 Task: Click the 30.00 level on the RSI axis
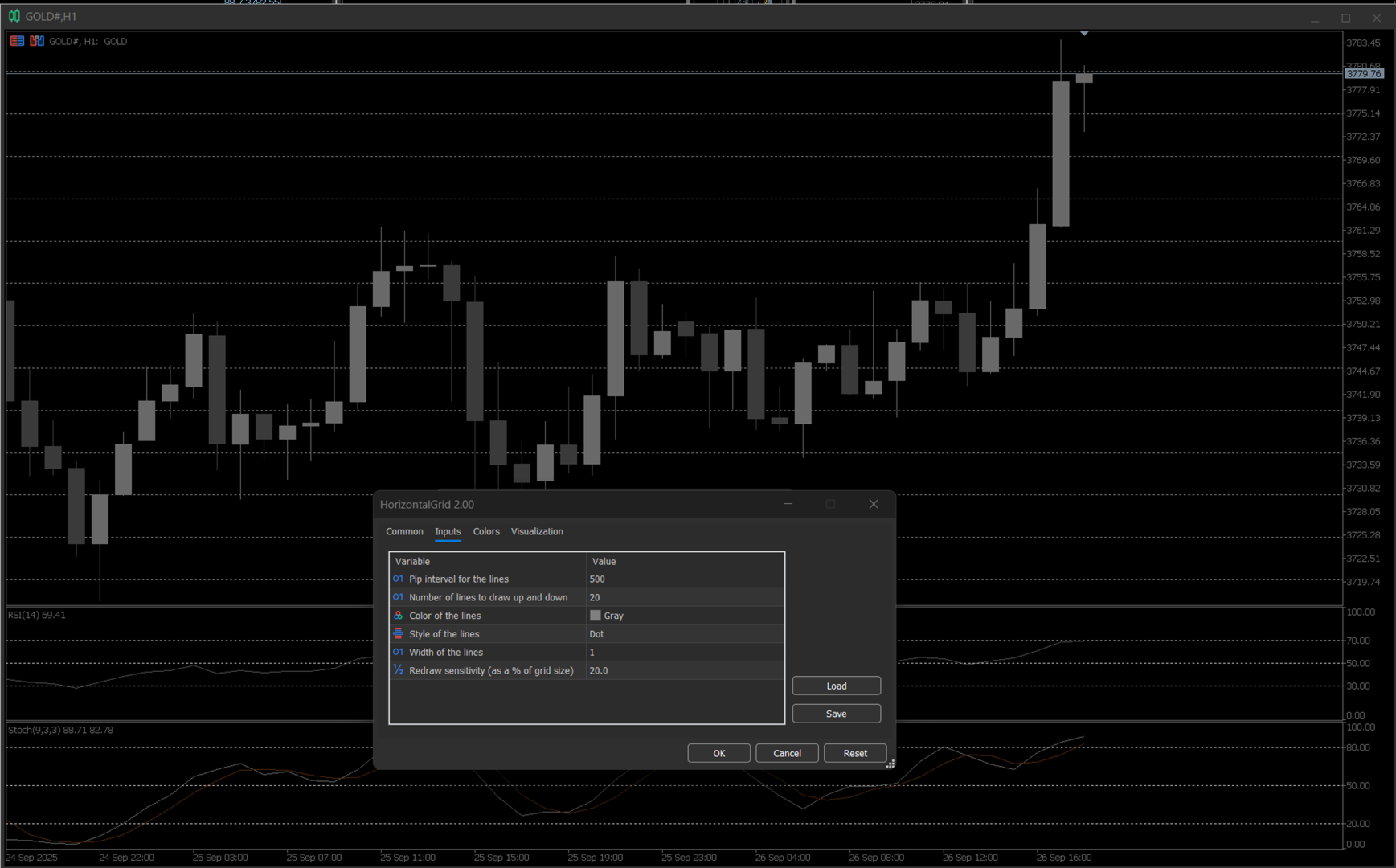[1358, 686]
